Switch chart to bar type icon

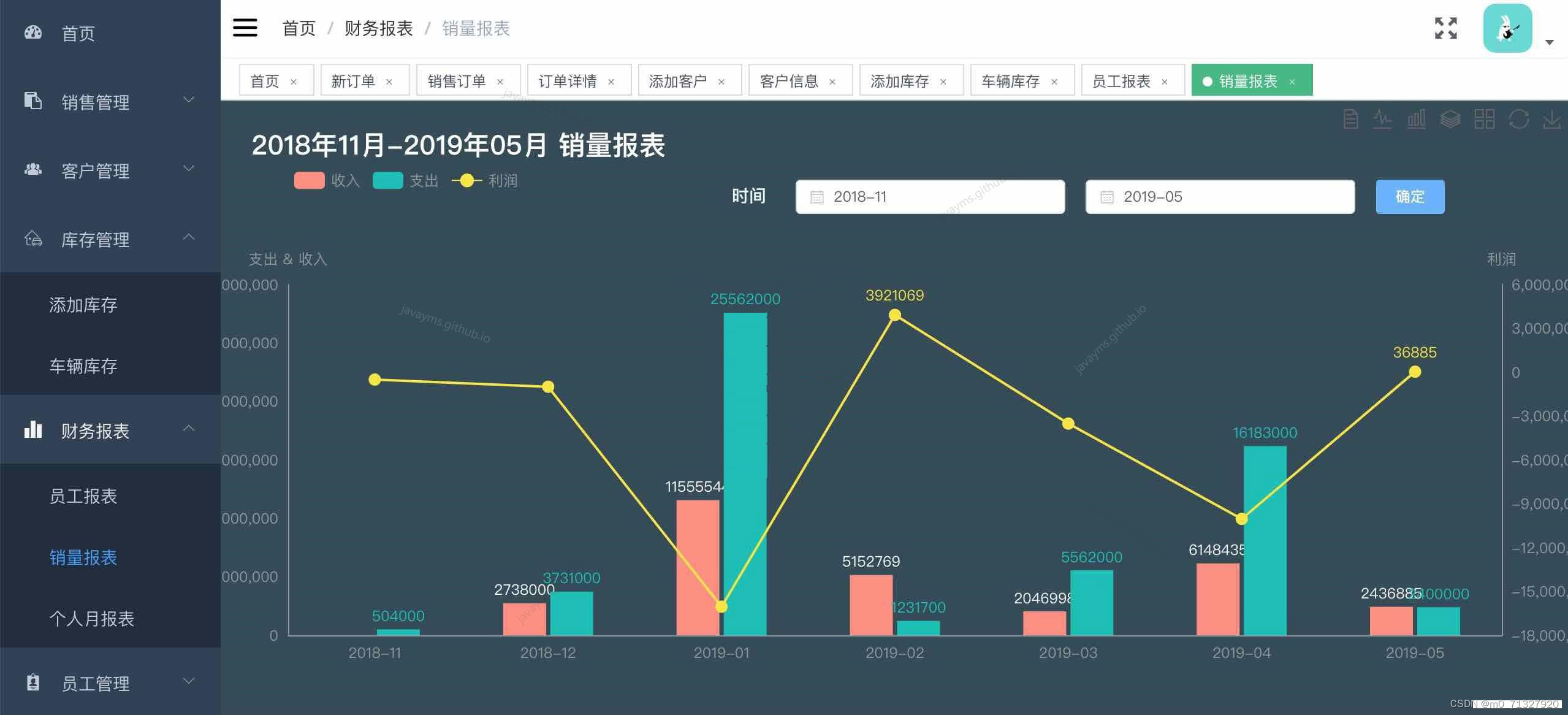tap(1416, 119)
